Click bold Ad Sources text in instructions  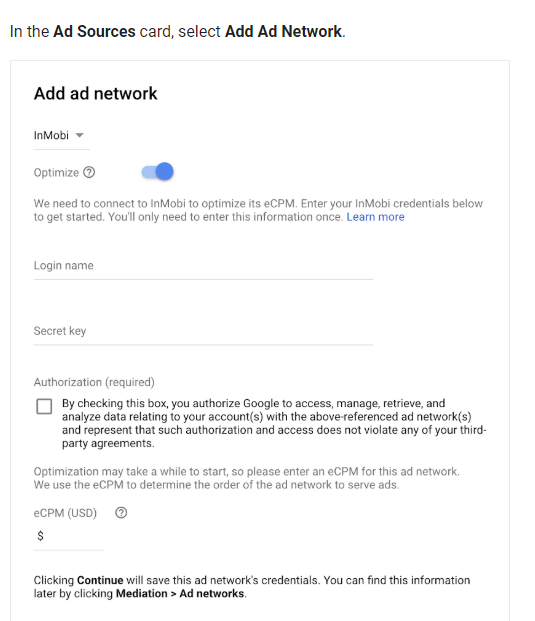[x=94, y=31]
